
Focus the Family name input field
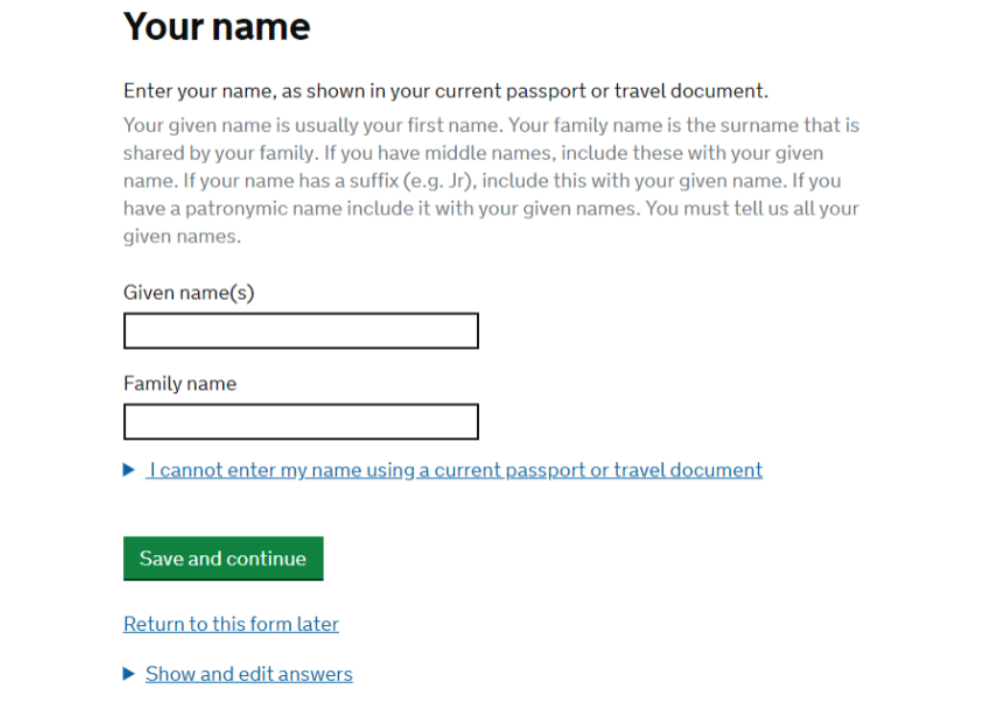tap(301, 422)
